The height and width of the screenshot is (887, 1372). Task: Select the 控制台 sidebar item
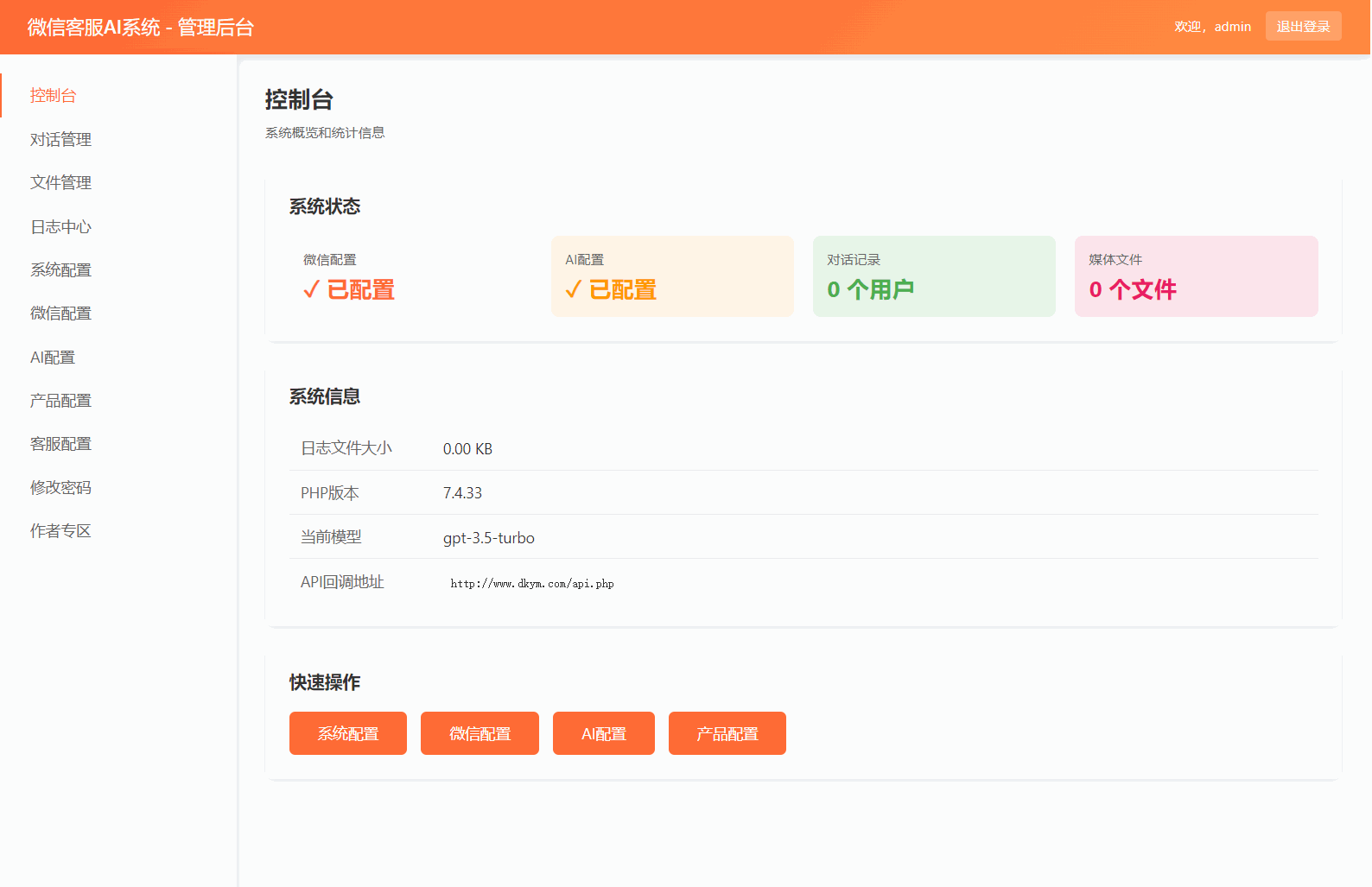tap(54, 95)
